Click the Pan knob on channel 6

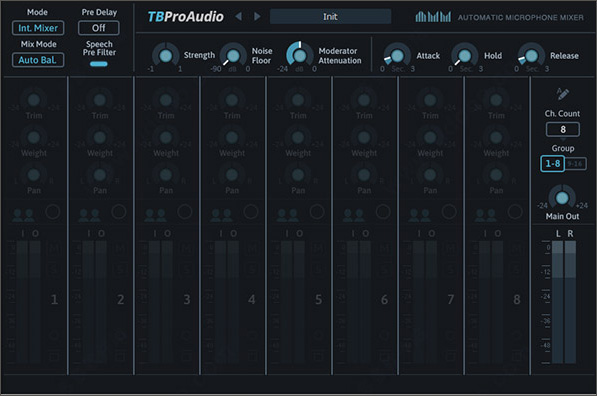(x=364, y=175)
